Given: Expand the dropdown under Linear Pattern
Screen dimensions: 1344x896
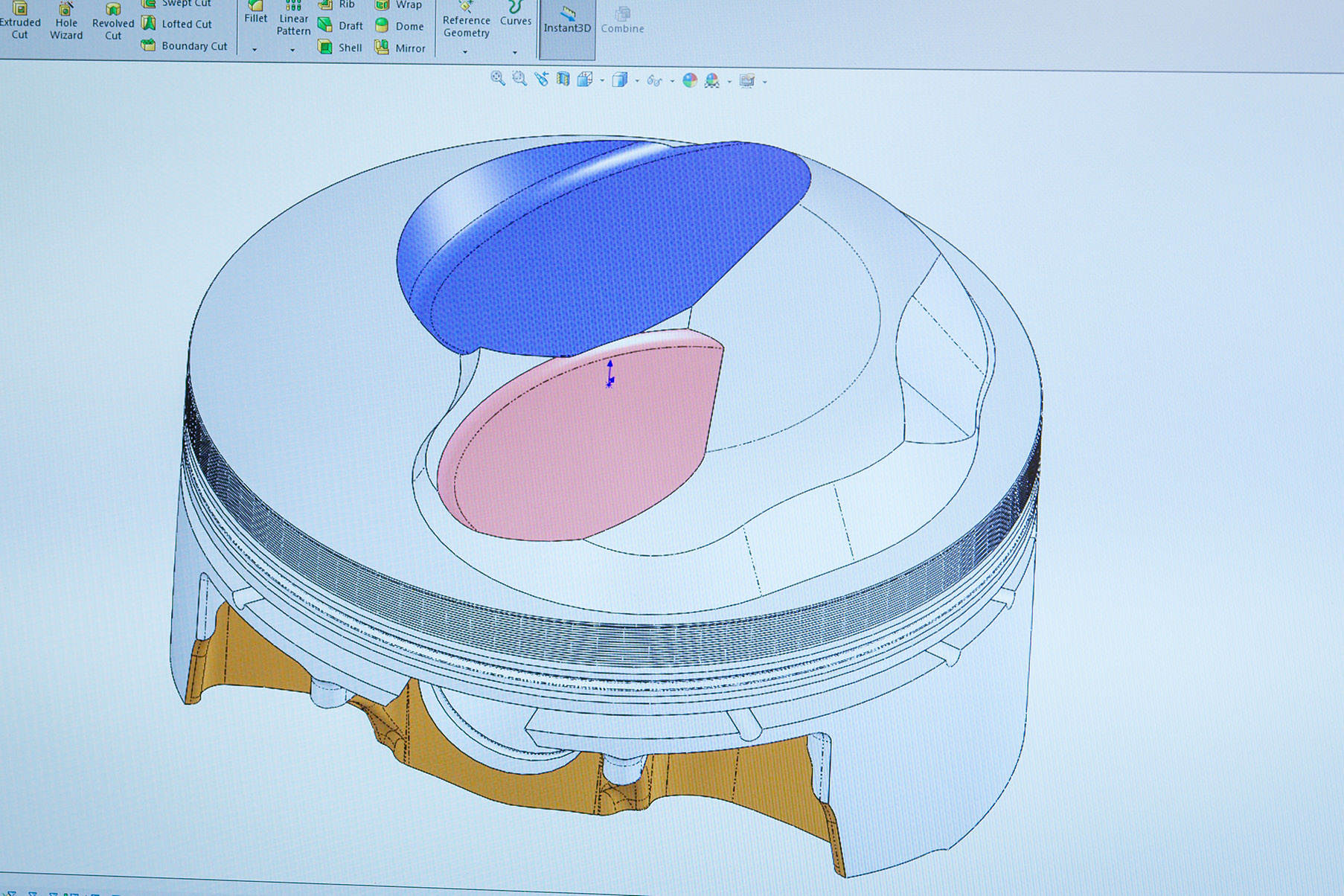Looking at the screenshot, I should pos(292,51).
